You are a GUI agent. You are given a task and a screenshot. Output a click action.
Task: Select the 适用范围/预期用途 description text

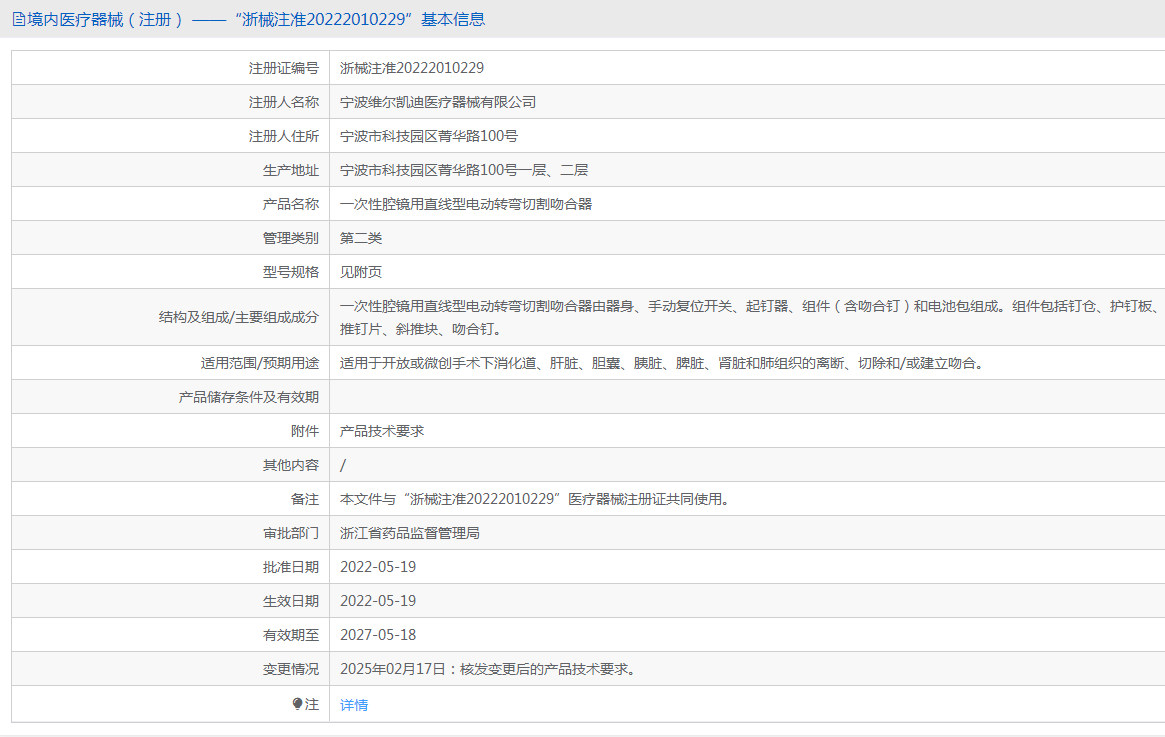click(x=661, y=363)
